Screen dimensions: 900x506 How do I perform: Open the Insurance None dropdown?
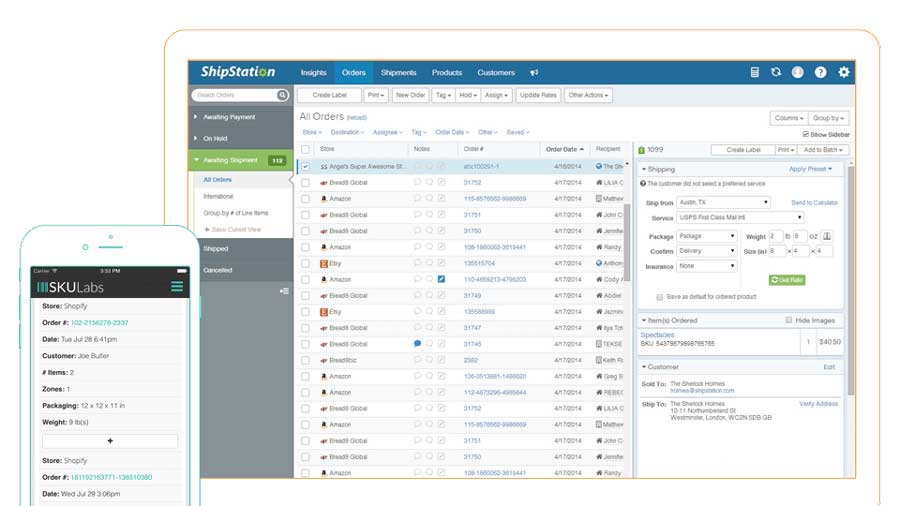point(707,266)
